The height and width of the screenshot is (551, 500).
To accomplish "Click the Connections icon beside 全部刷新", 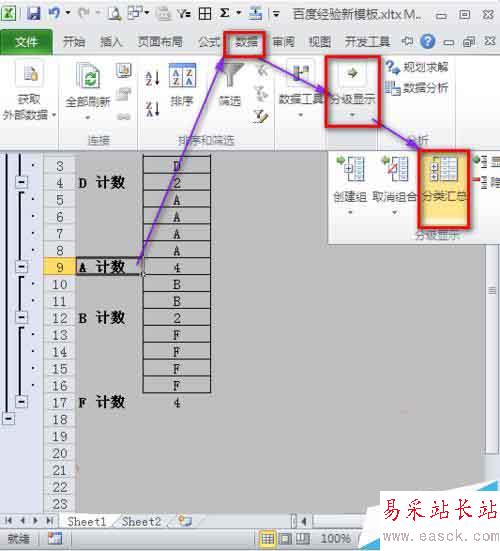I will pos(124,71).
